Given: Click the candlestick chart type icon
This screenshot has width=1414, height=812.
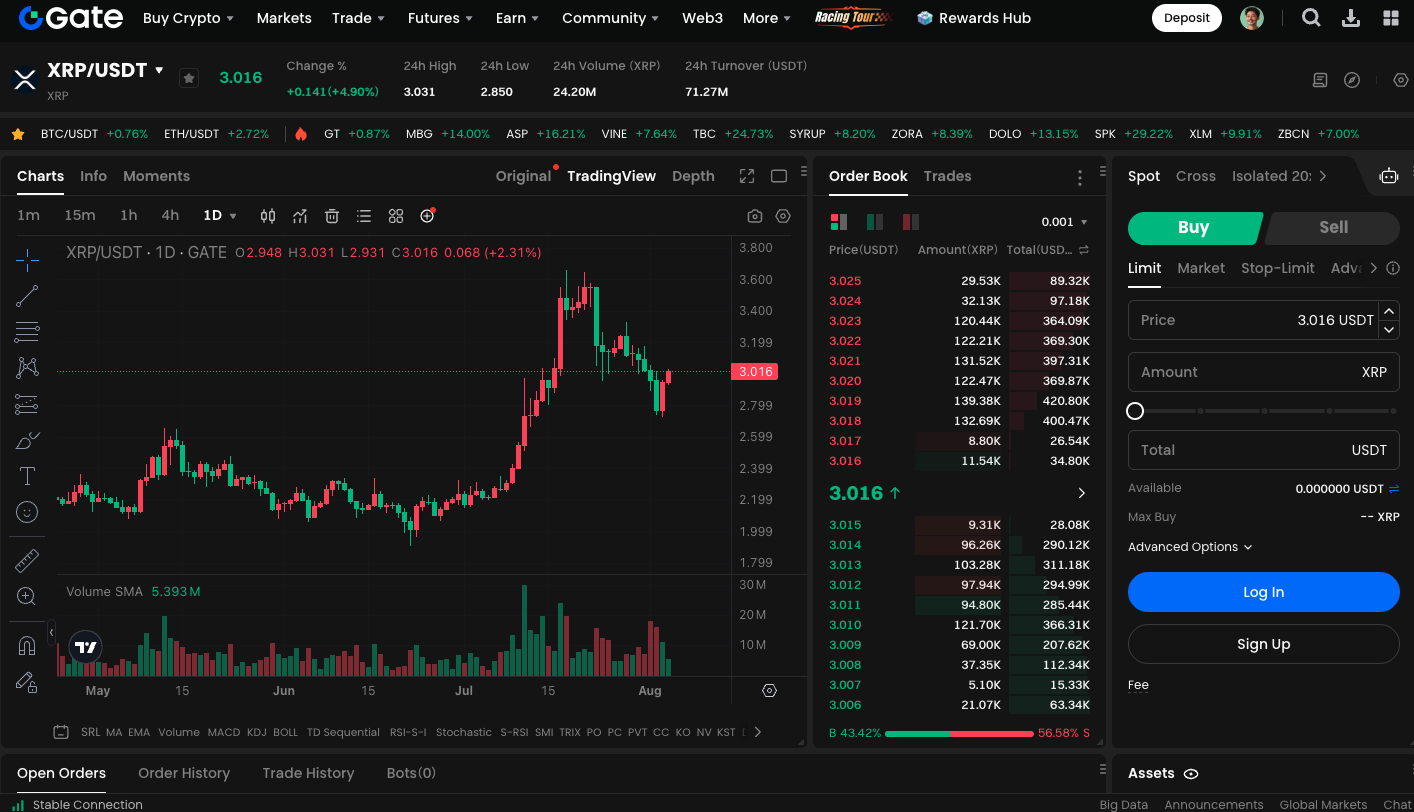Looking at the screenshot, I should 268,216.
